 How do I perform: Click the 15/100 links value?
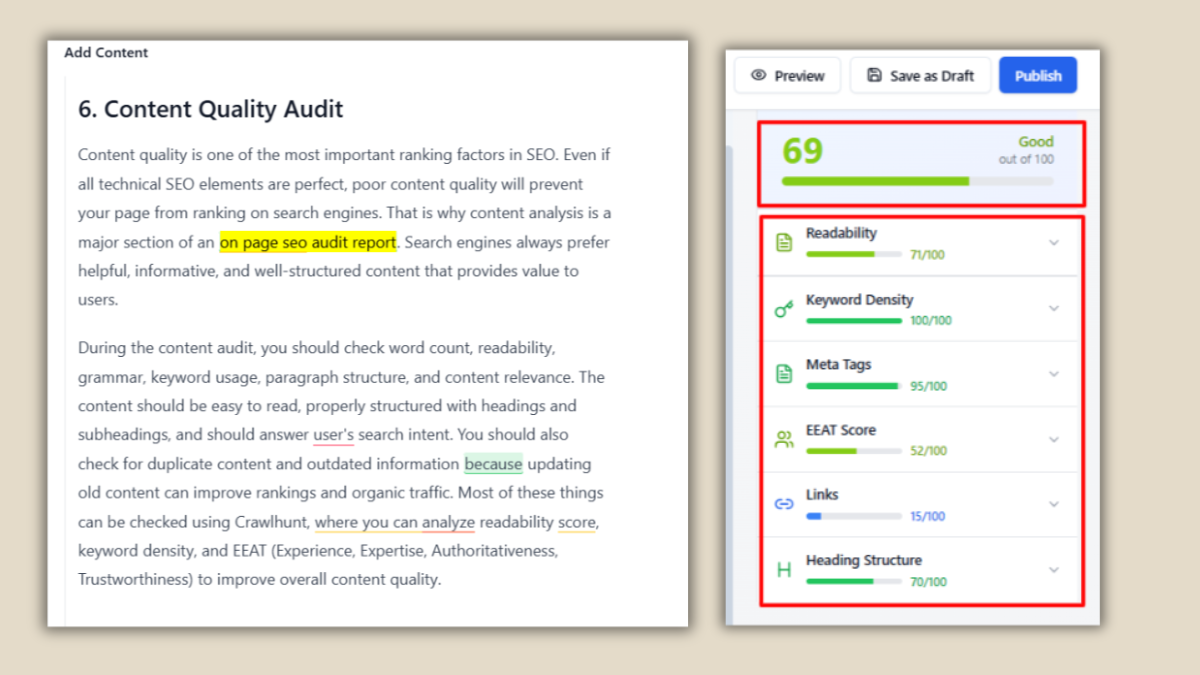click(927, 517)
